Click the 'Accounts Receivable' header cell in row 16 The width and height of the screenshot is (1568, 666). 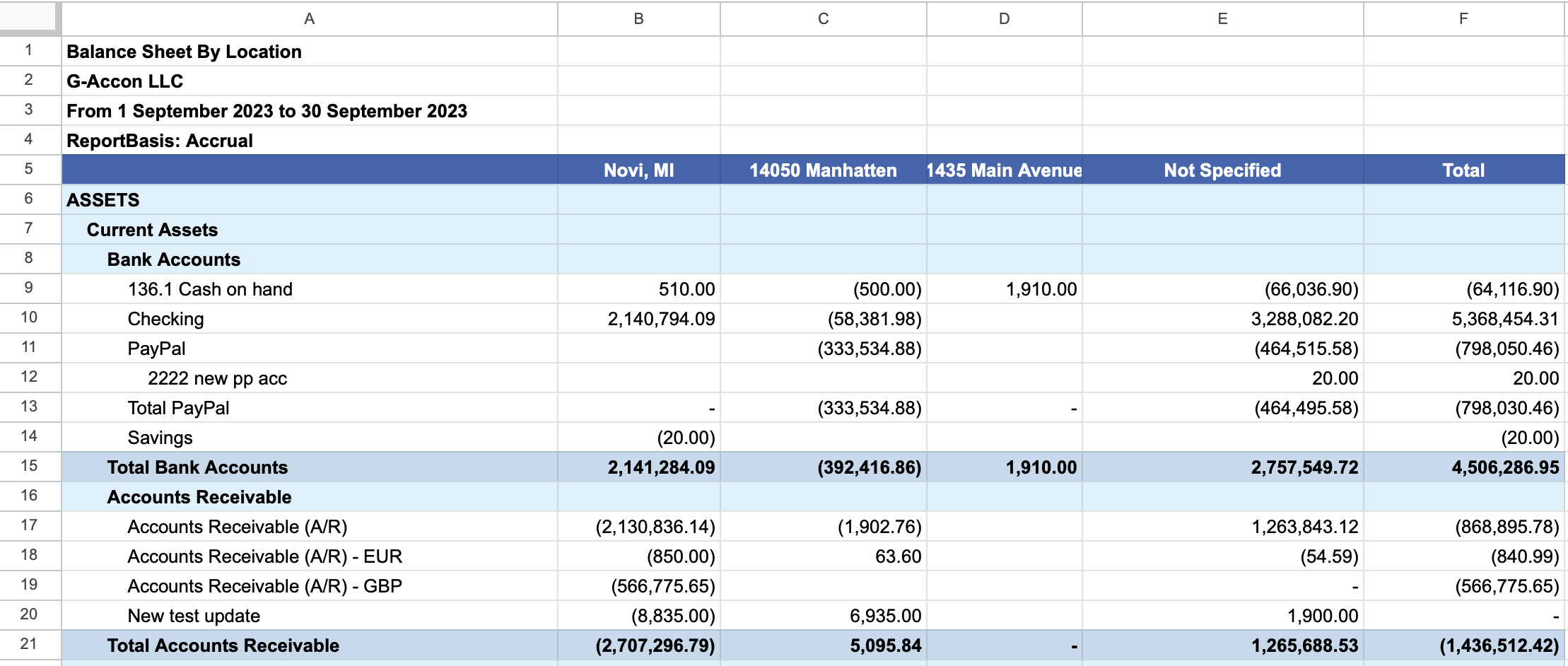click(x=309, y=497)
